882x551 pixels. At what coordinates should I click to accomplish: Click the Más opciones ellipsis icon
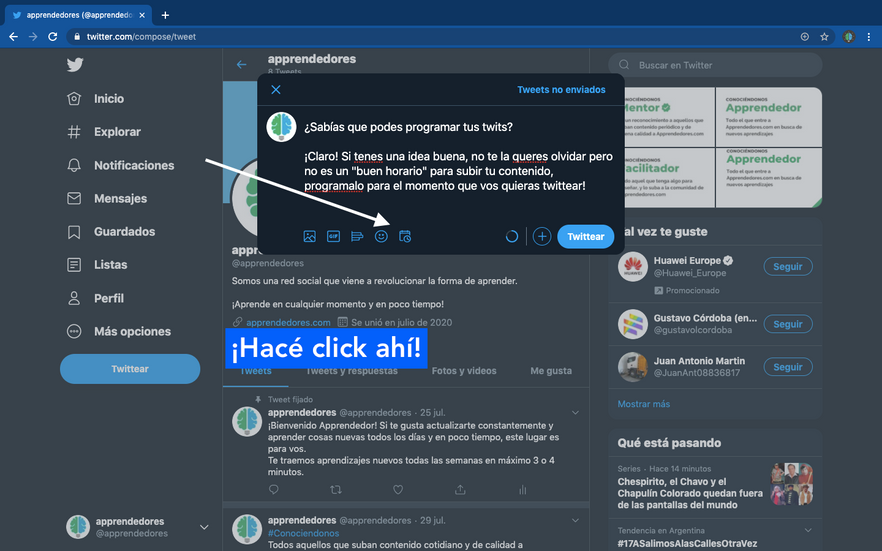point(74,331)
